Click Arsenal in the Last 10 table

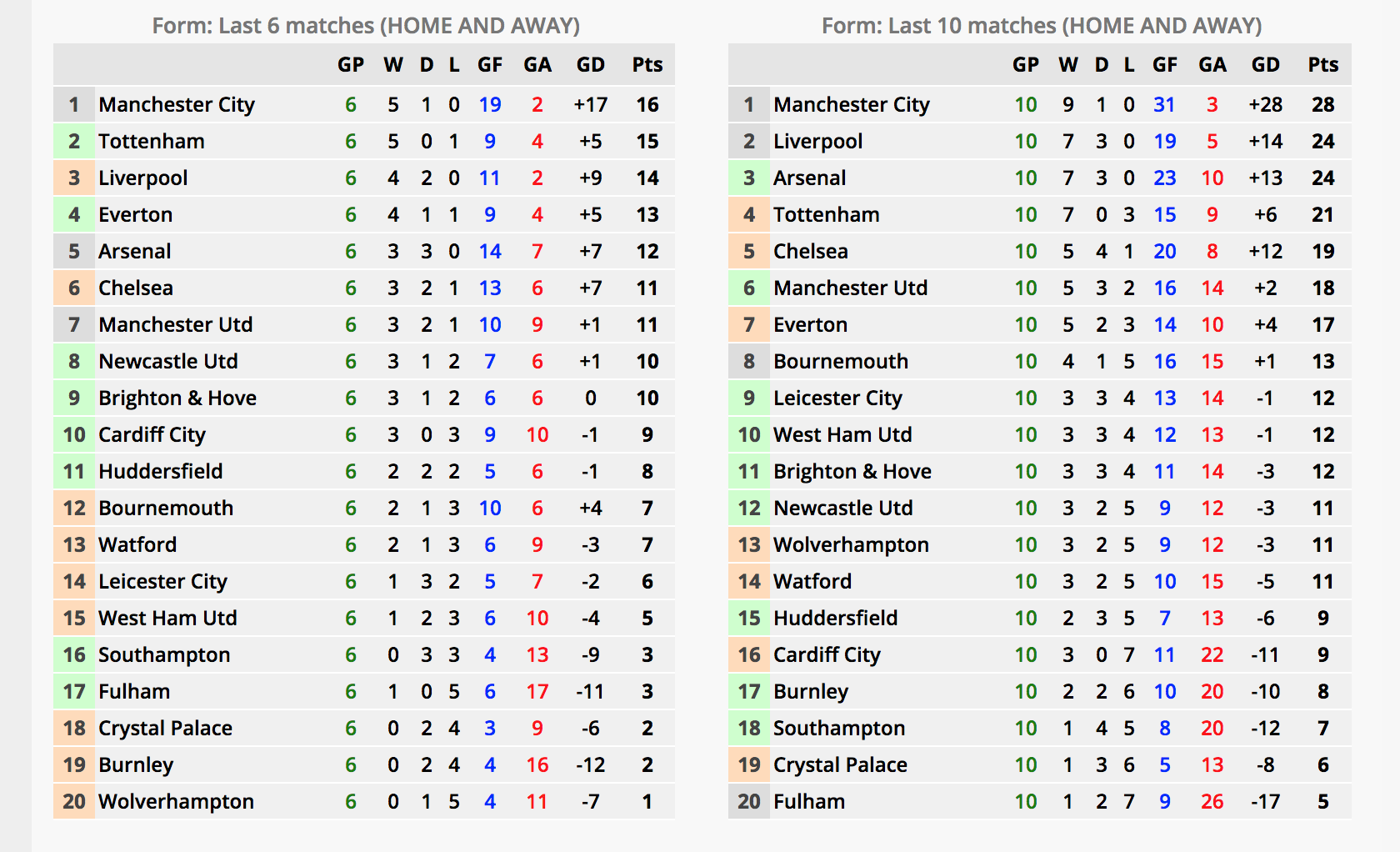[x=809, y=178]
